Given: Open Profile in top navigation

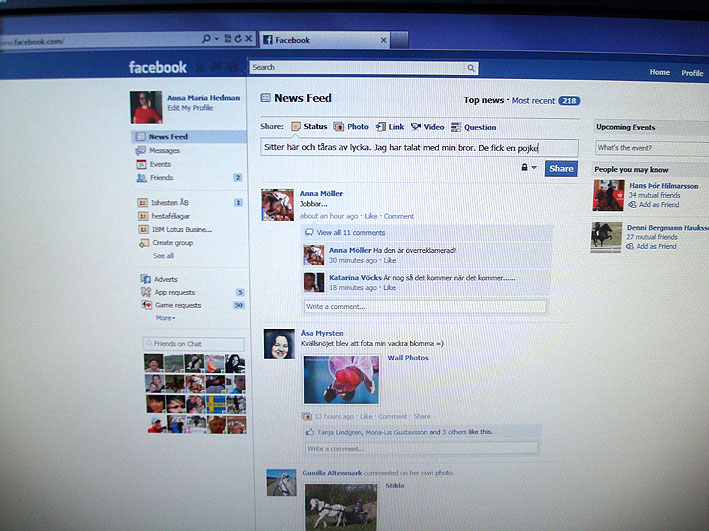Looking at the screenshot, I should 692,73.
